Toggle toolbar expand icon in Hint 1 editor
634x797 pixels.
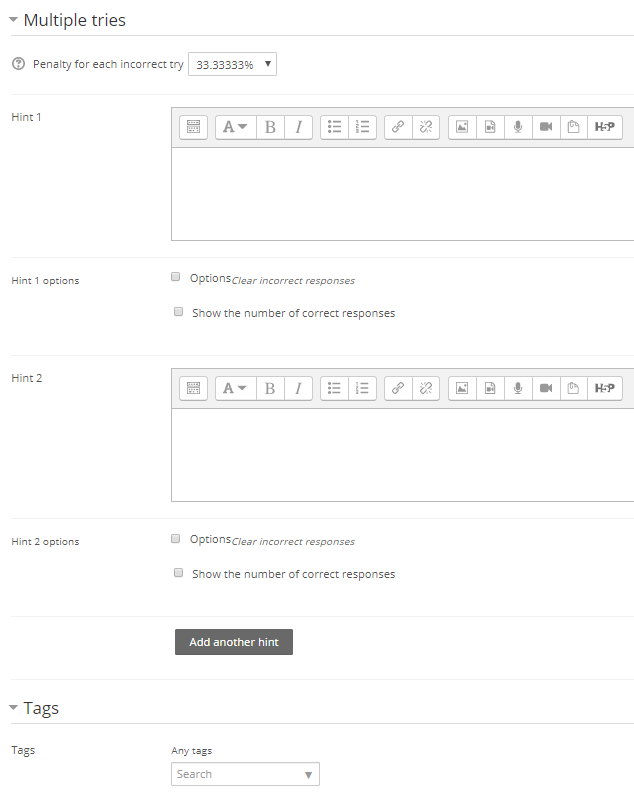click(193, 127)
